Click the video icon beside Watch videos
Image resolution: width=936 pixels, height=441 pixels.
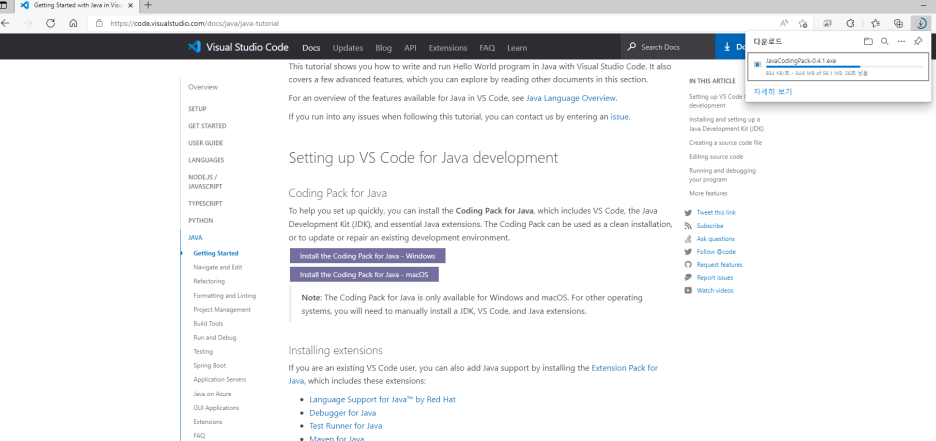[x=688, y=291]
